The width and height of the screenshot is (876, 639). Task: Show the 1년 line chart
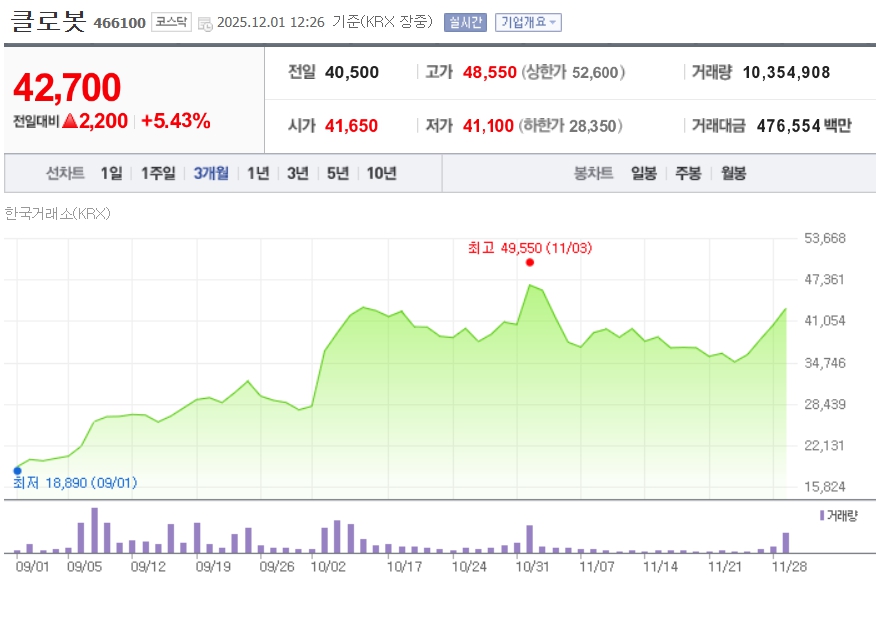pyautogui.click(x=258, y=173)
